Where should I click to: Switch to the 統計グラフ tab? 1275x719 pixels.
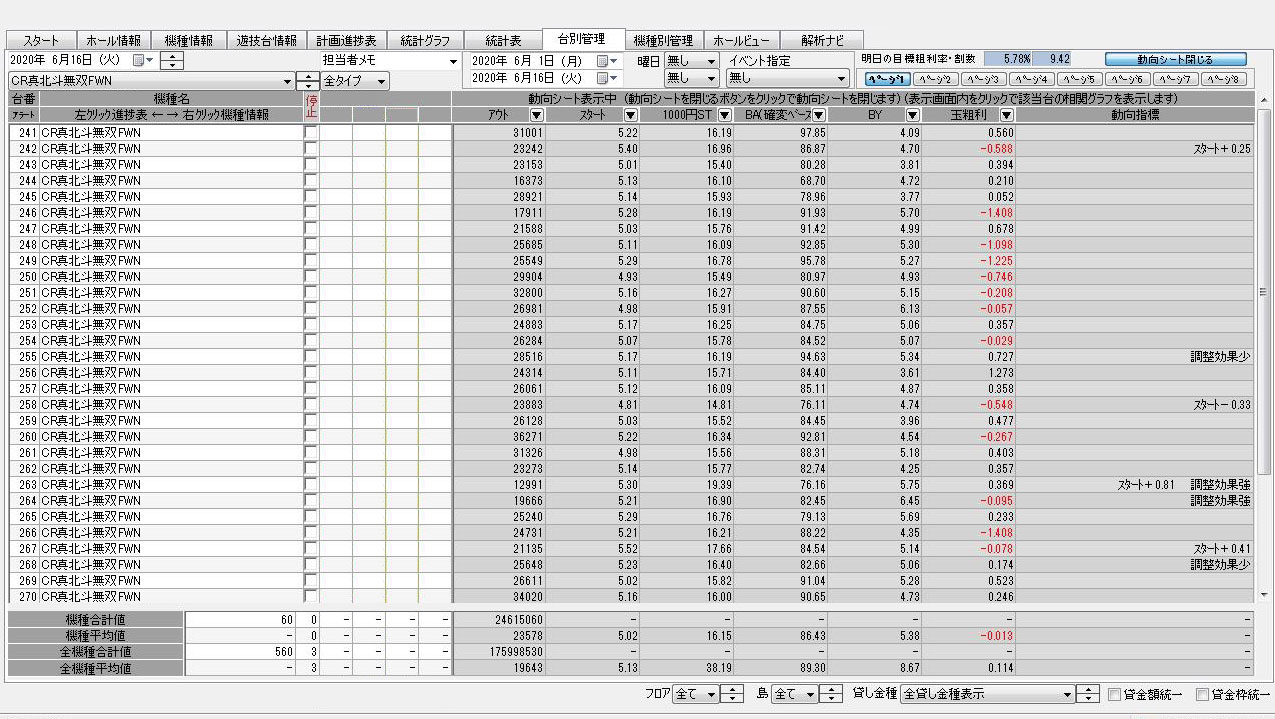click(425, 41)
